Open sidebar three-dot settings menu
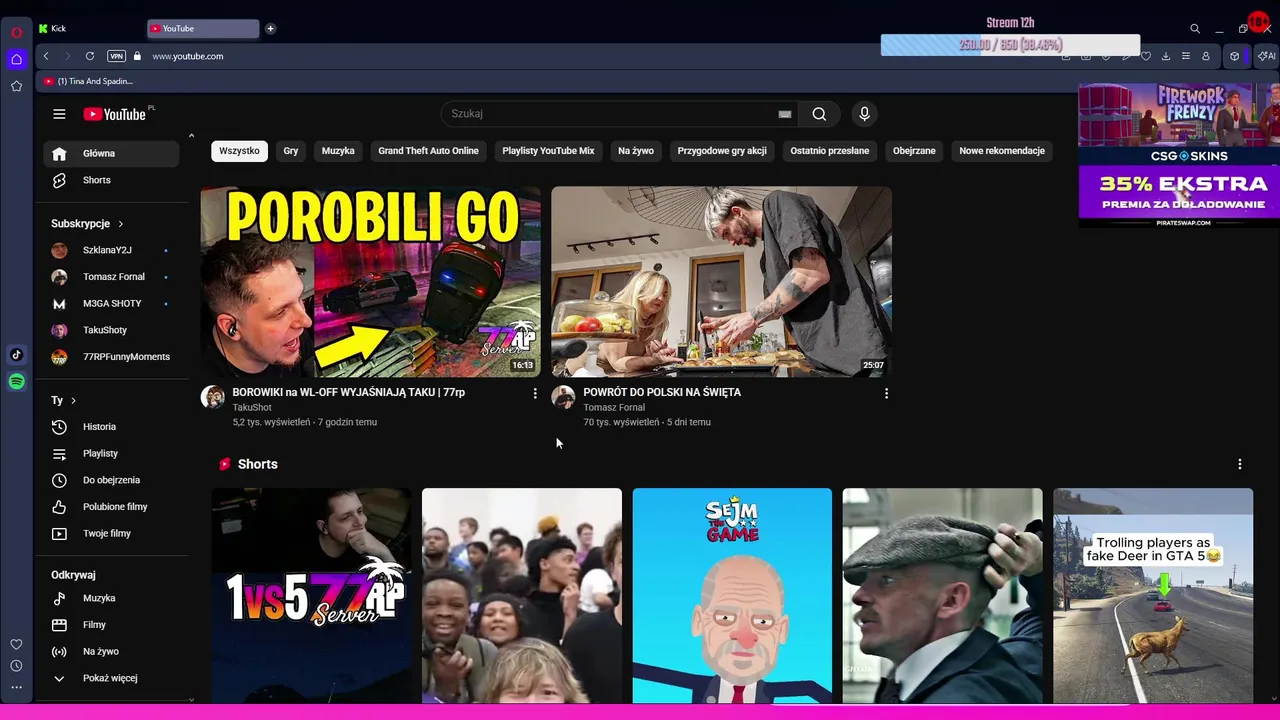Screen dimensions: 1280x720 [16, 687]
